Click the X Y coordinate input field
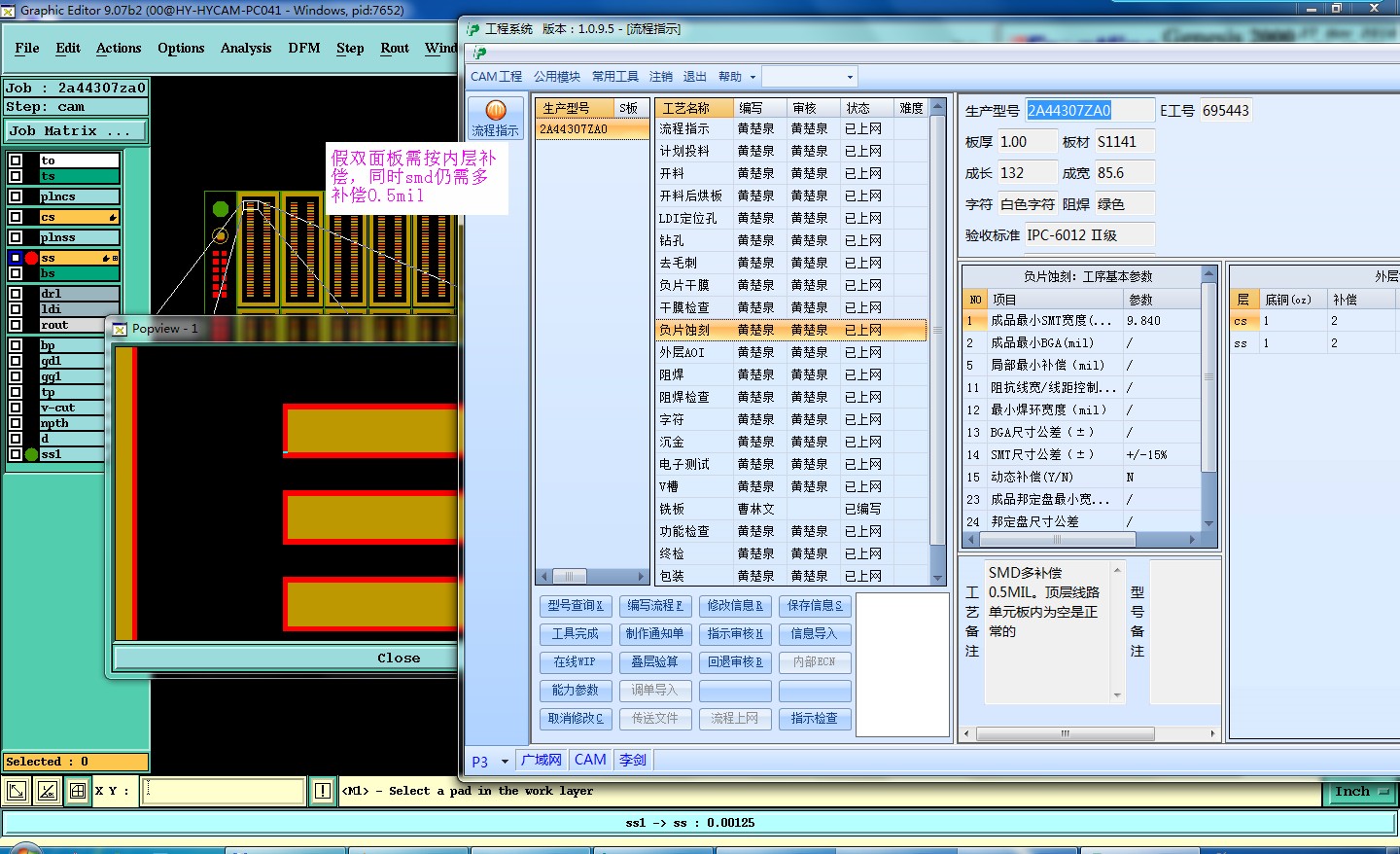The height and width of the screenshot is (854, 1400). [224, 791]
